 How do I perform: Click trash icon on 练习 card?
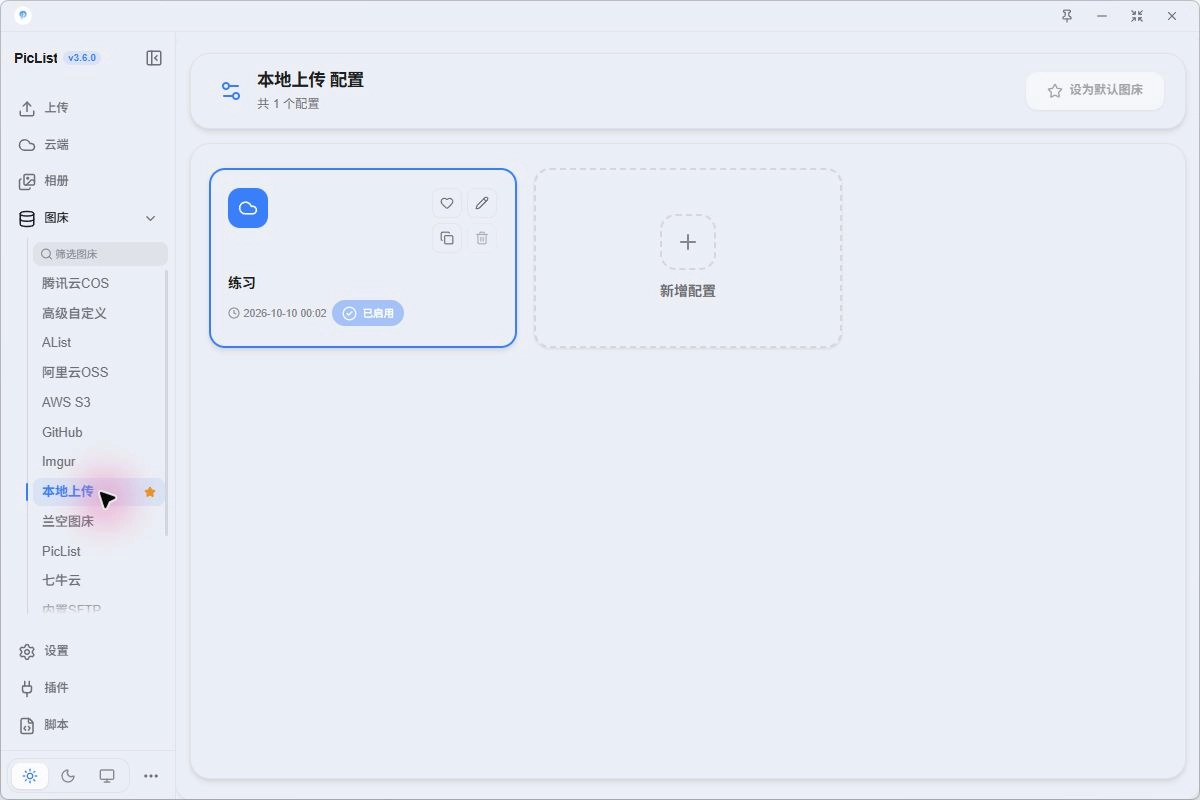(x=482, y=238)
